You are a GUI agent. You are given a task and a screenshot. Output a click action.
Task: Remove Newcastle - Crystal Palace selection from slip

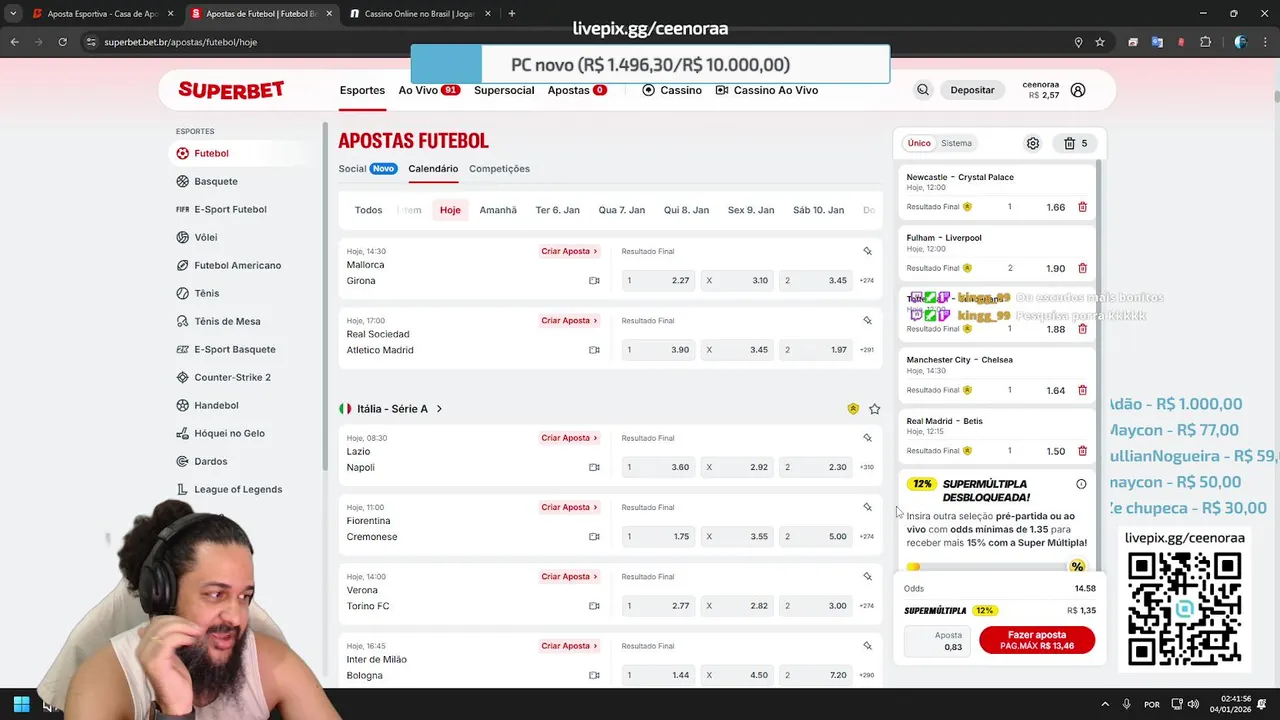pyautogui.click(x=1082, y=207)
